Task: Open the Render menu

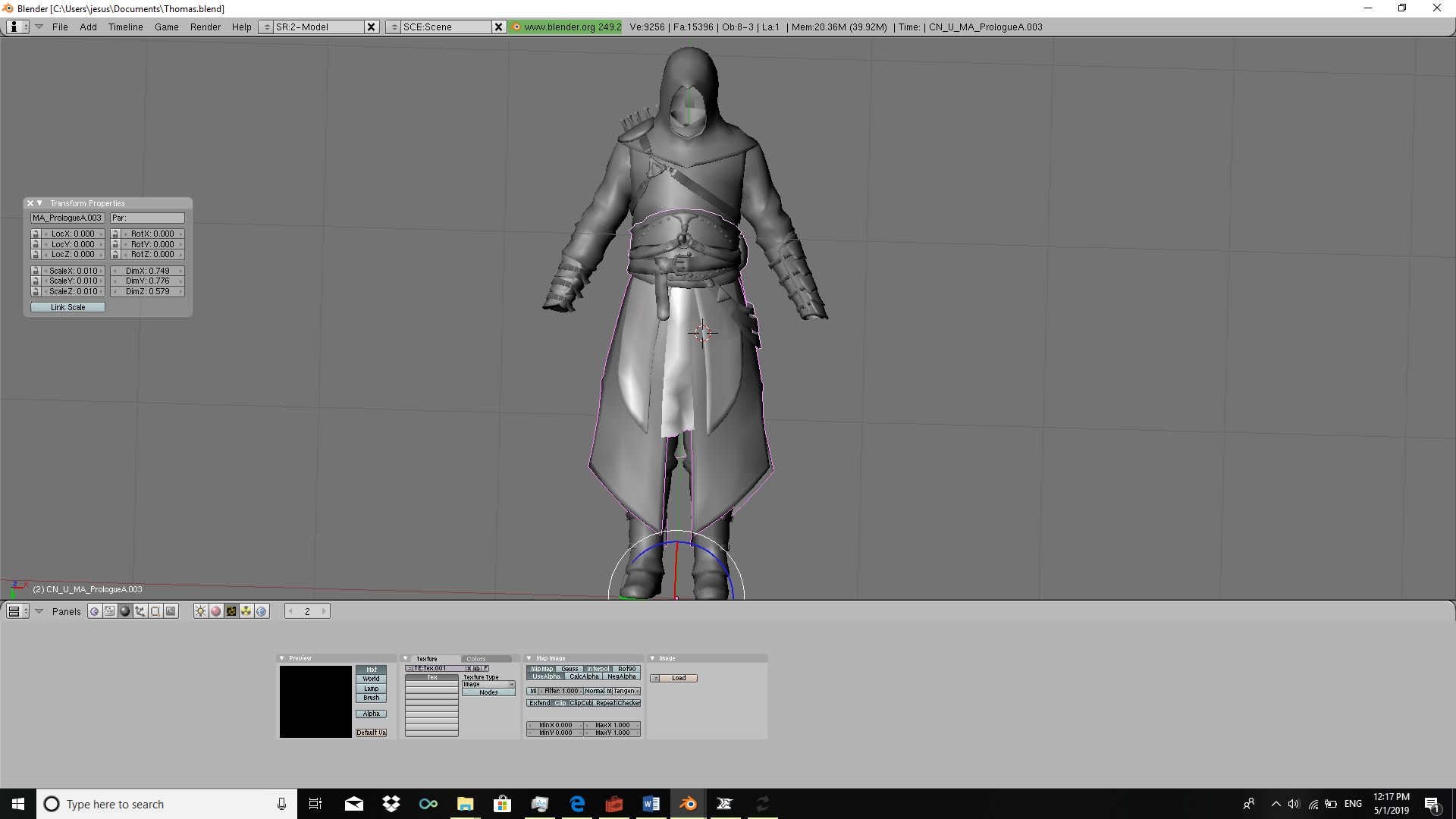Action: (x=205, y=27)
